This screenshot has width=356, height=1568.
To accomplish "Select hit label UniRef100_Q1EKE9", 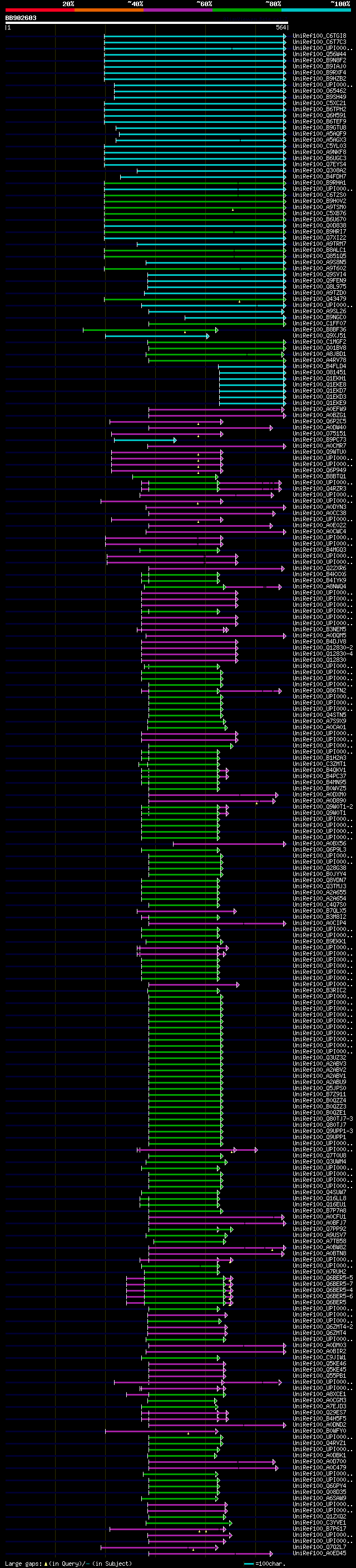I will click(x=319, y=403).
